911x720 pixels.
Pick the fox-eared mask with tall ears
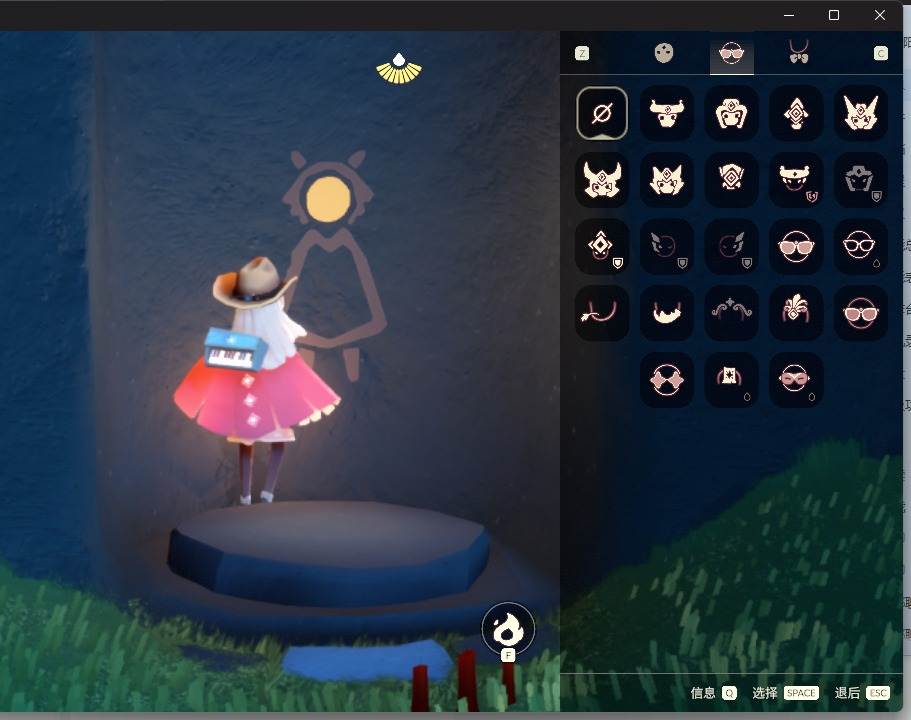(x=861, y=113)
